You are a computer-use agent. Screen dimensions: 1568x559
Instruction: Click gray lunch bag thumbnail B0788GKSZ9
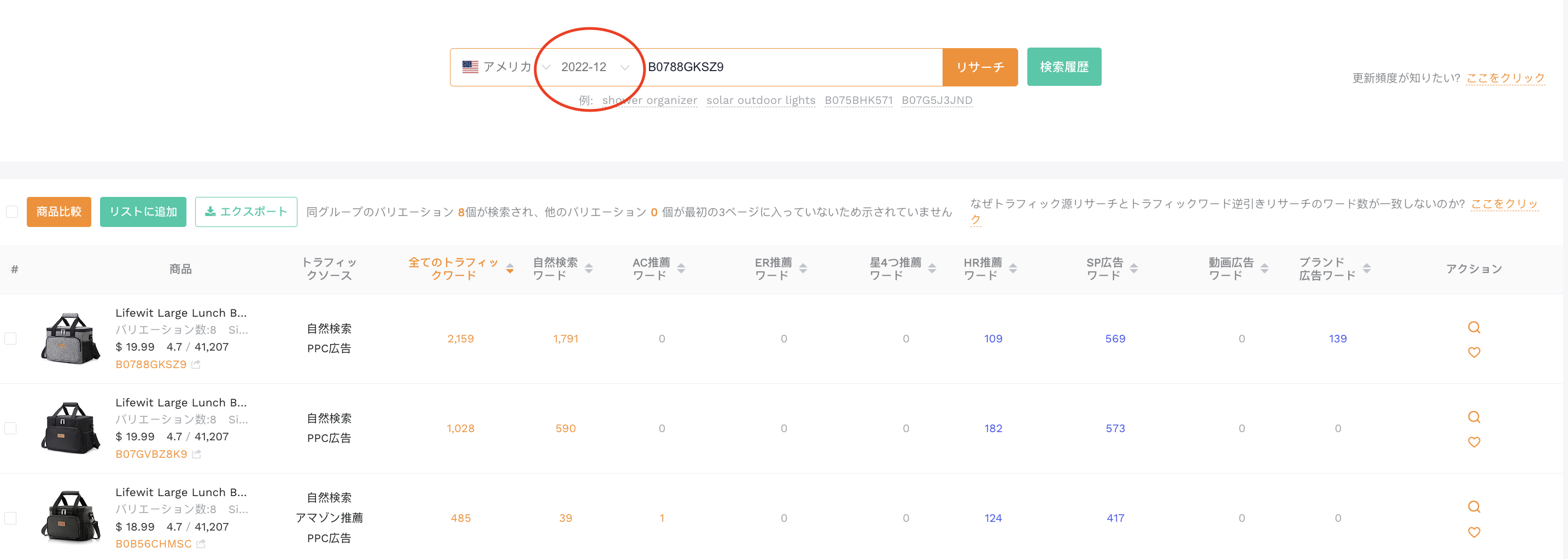71,339
